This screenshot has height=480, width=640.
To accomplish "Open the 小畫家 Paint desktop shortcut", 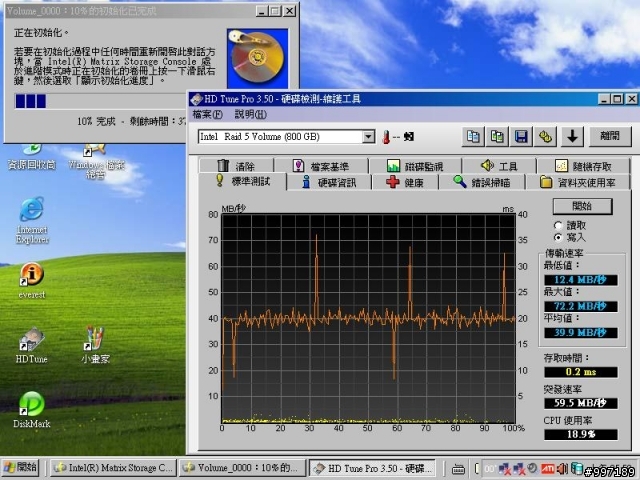I will (95, 345).
